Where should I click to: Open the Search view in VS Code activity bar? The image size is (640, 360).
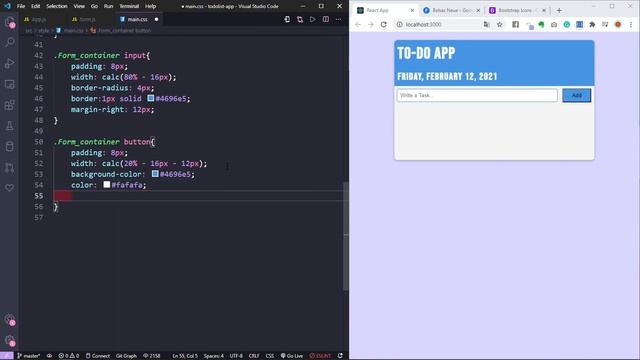point(9,42)
